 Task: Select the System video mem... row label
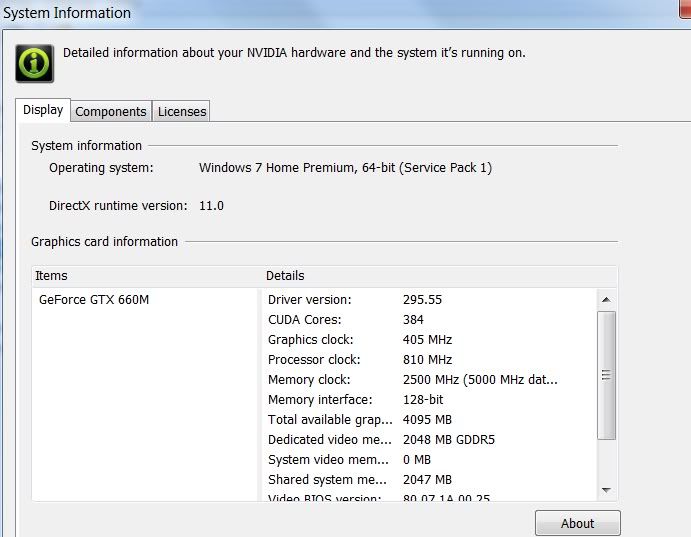coord(328,459)
